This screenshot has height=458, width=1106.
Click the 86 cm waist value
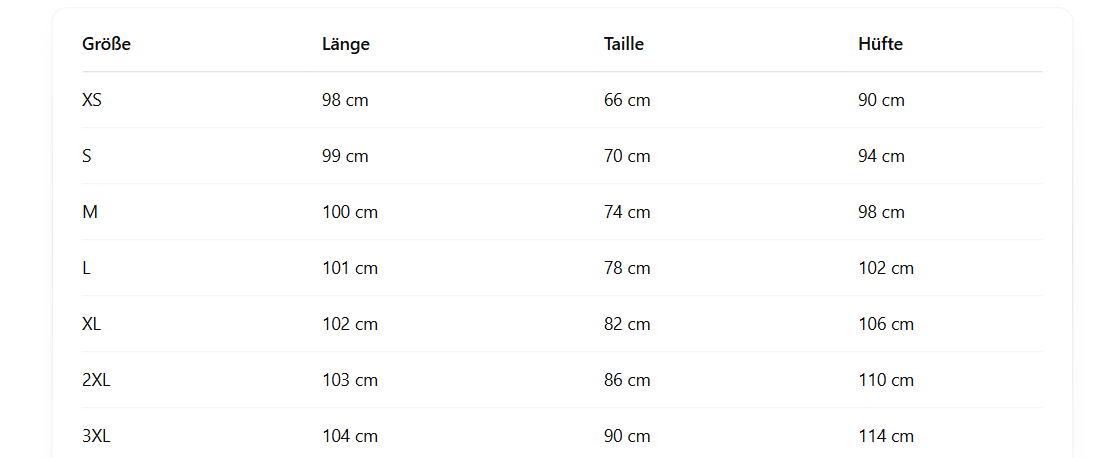(627, 380)
